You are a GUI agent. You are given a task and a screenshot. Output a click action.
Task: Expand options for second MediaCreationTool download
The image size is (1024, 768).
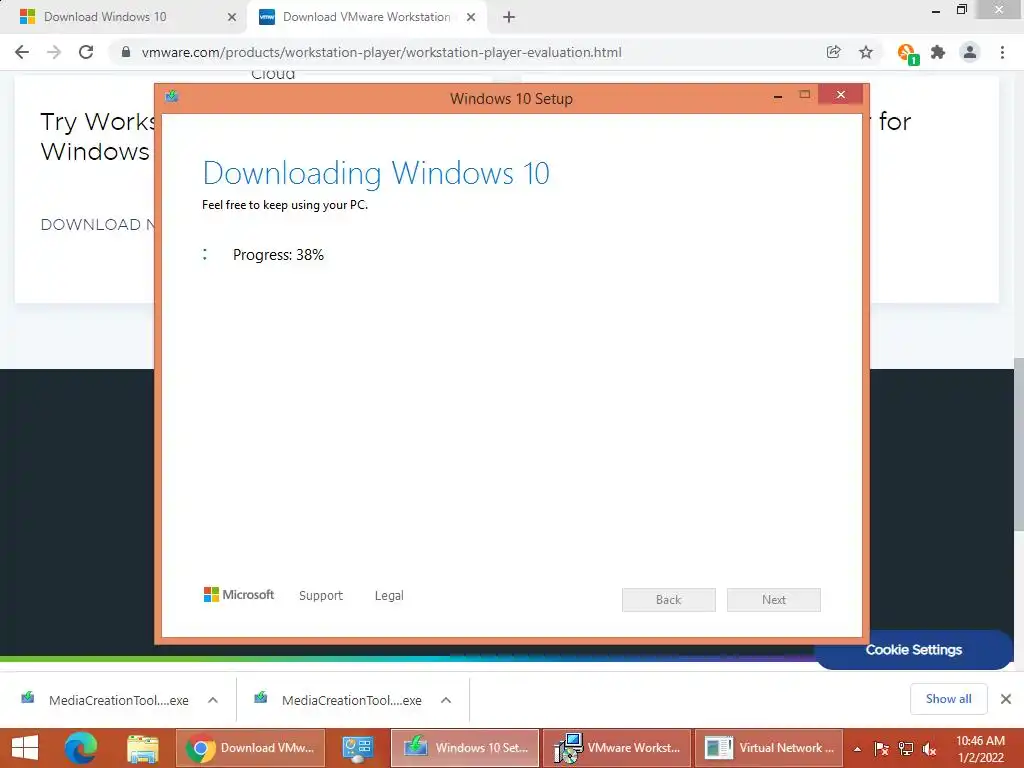point(446,700)
